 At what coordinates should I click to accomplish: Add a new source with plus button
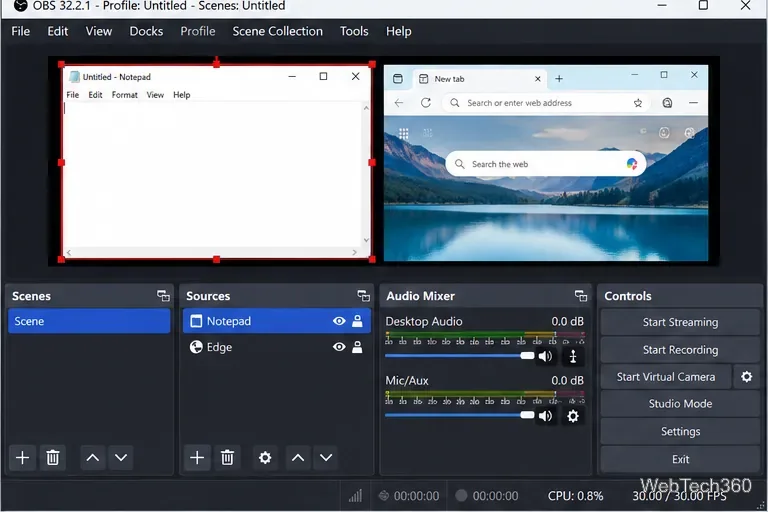[x=197, y=458]
